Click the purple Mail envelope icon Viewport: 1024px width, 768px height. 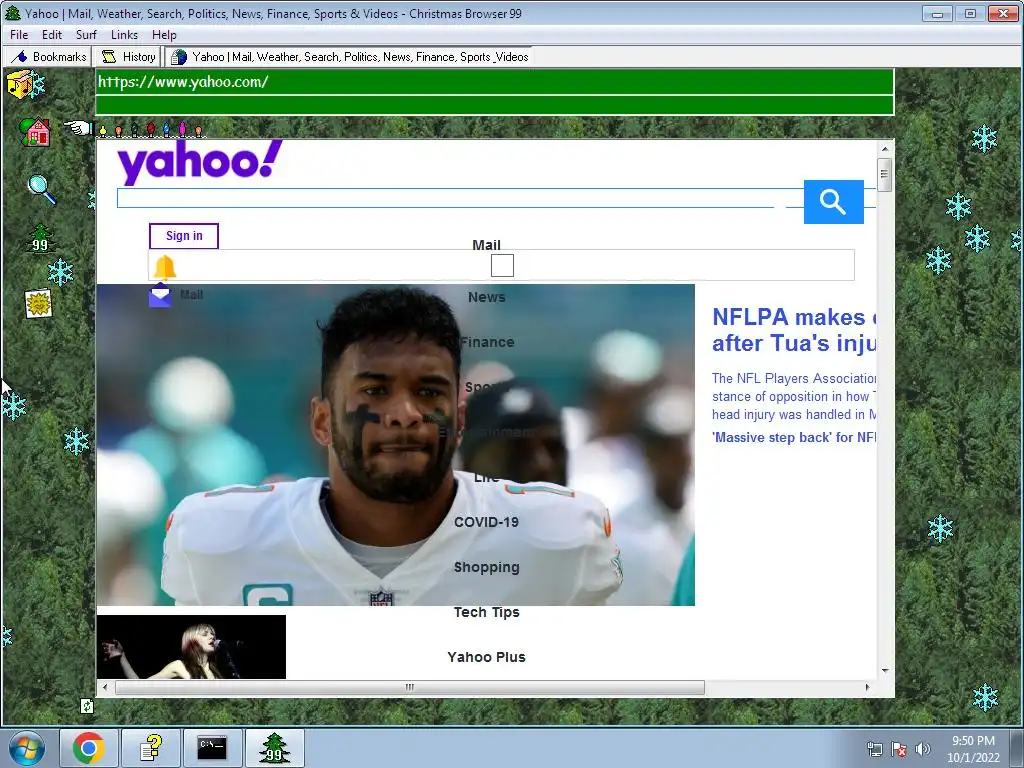[x=160, y=296]
